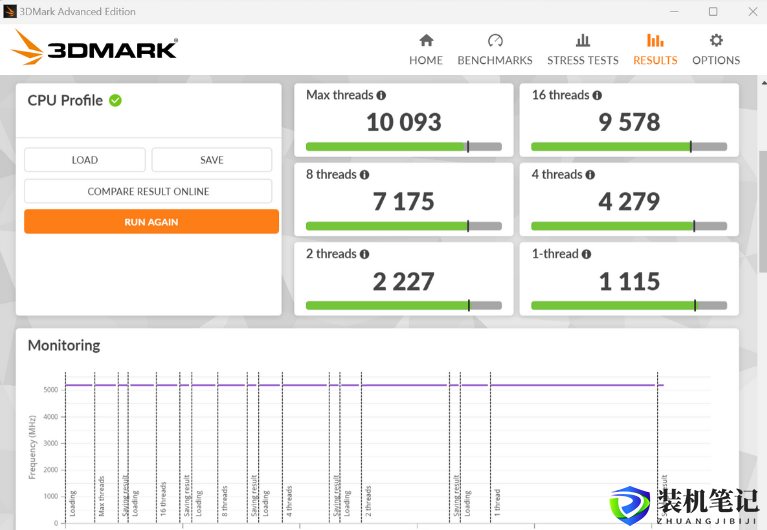Click the SAVE button
Image resolution: width=767 pixels, height=530 pixels.
tap(212, 160)
